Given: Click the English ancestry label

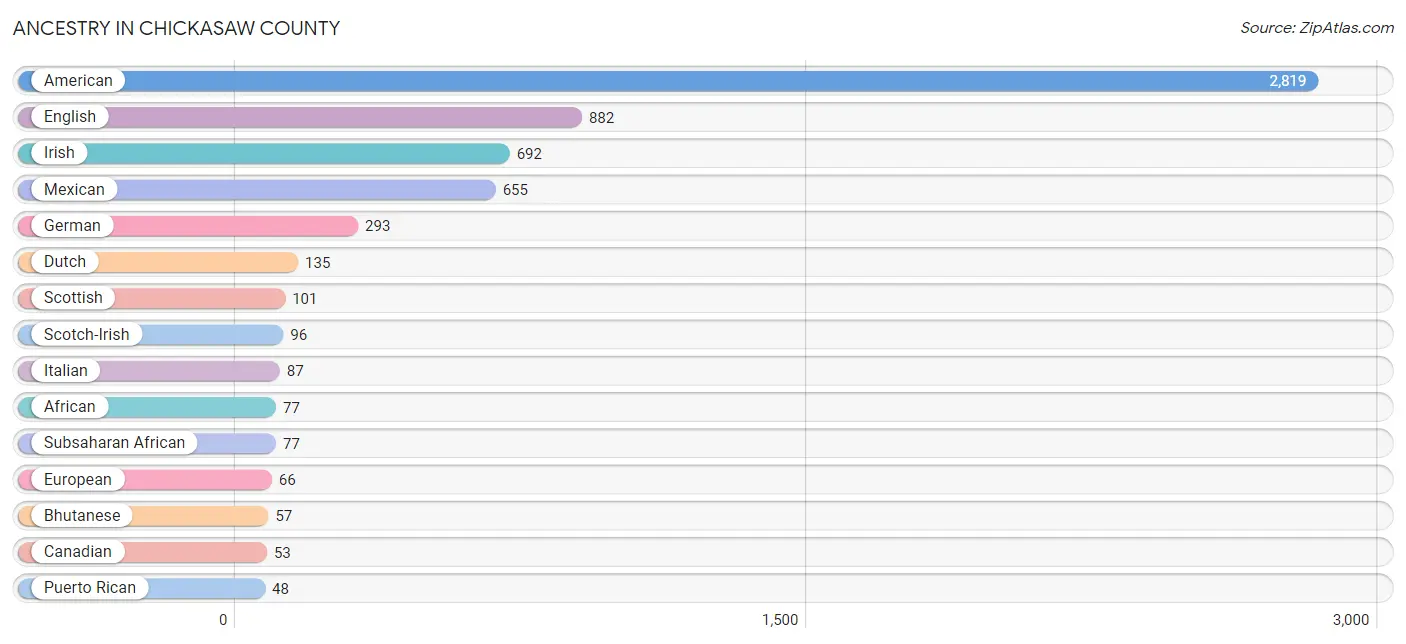Looking at the screenshot, I should coord(70,117).
